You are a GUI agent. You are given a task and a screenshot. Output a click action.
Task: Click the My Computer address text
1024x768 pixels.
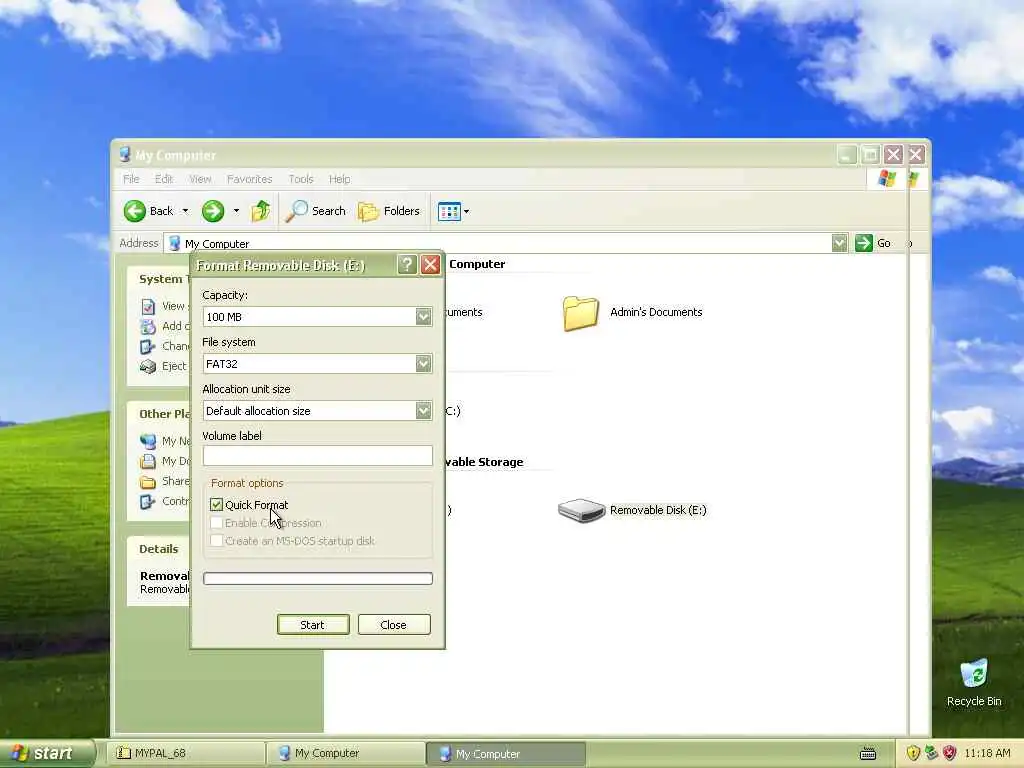217,244
